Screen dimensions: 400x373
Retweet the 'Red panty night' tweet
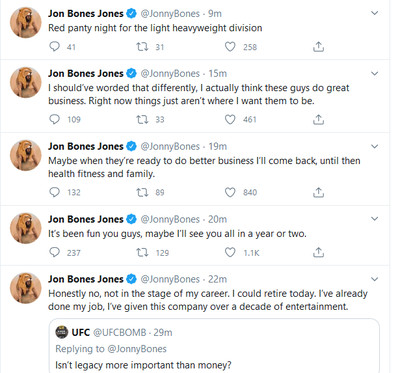(142, 47)
